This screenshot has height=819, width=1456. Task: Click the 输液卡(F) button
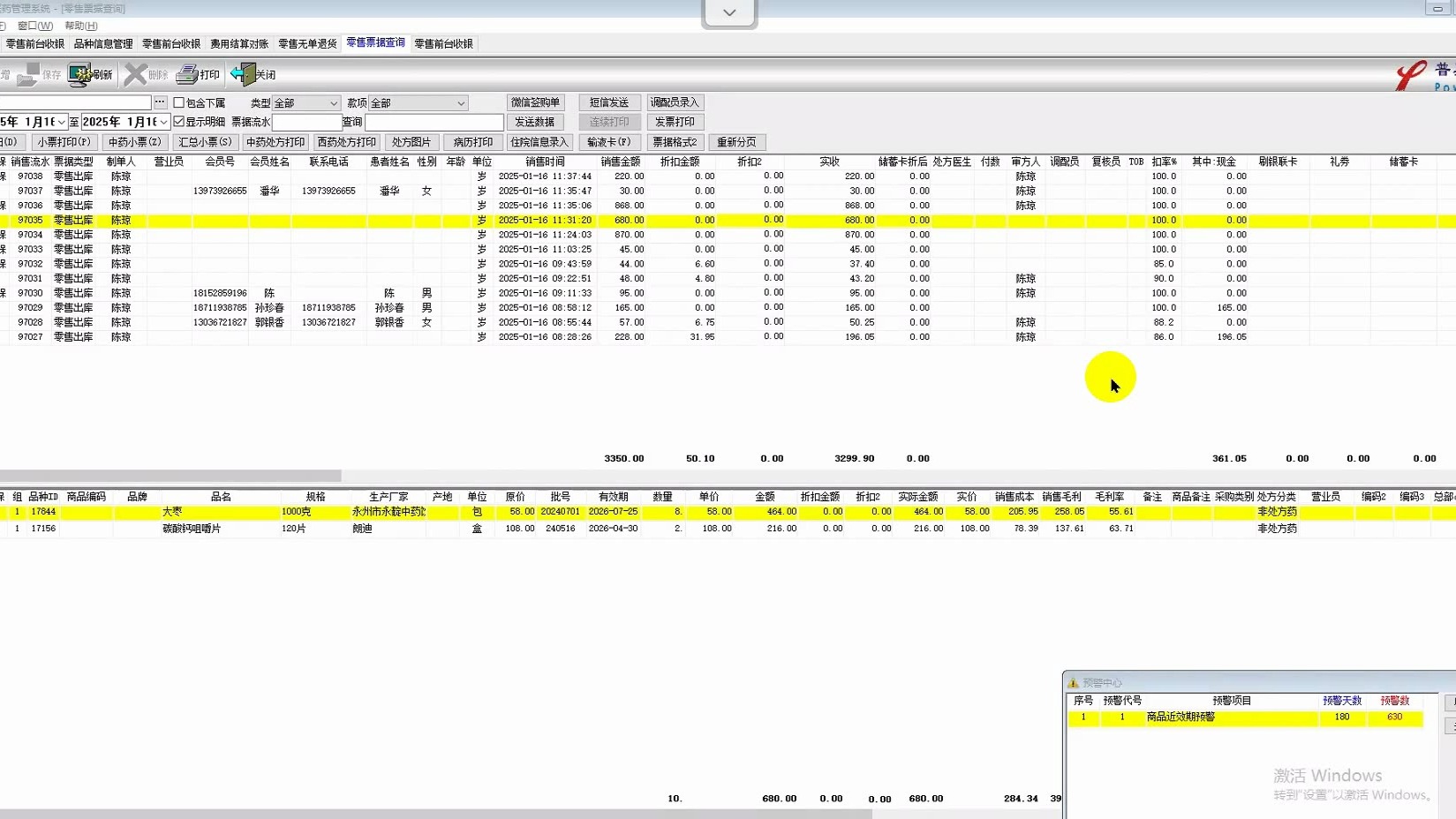pos(609,142)
